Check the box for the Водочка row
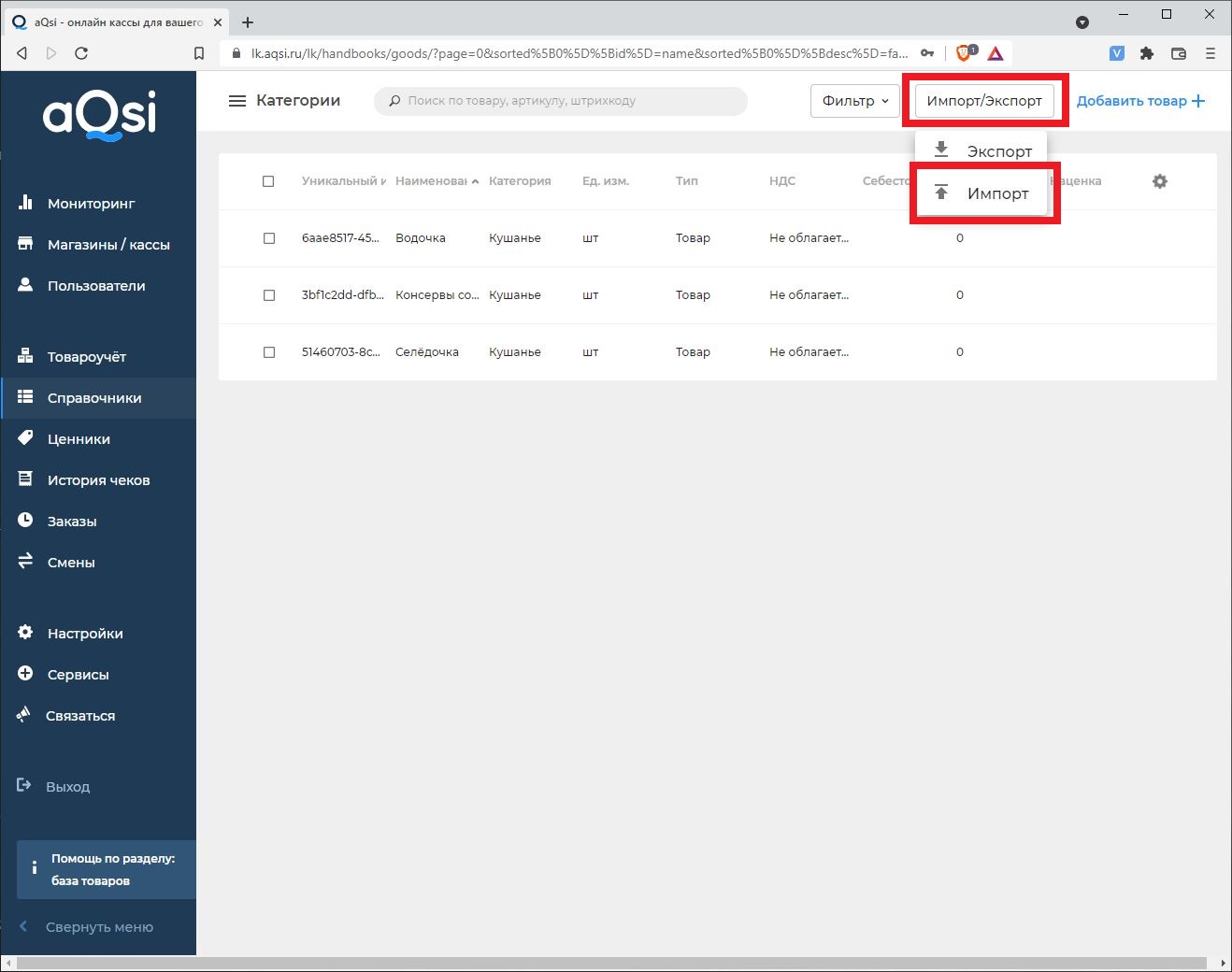This screenshot has width=1232, height=972. point(269,238)
